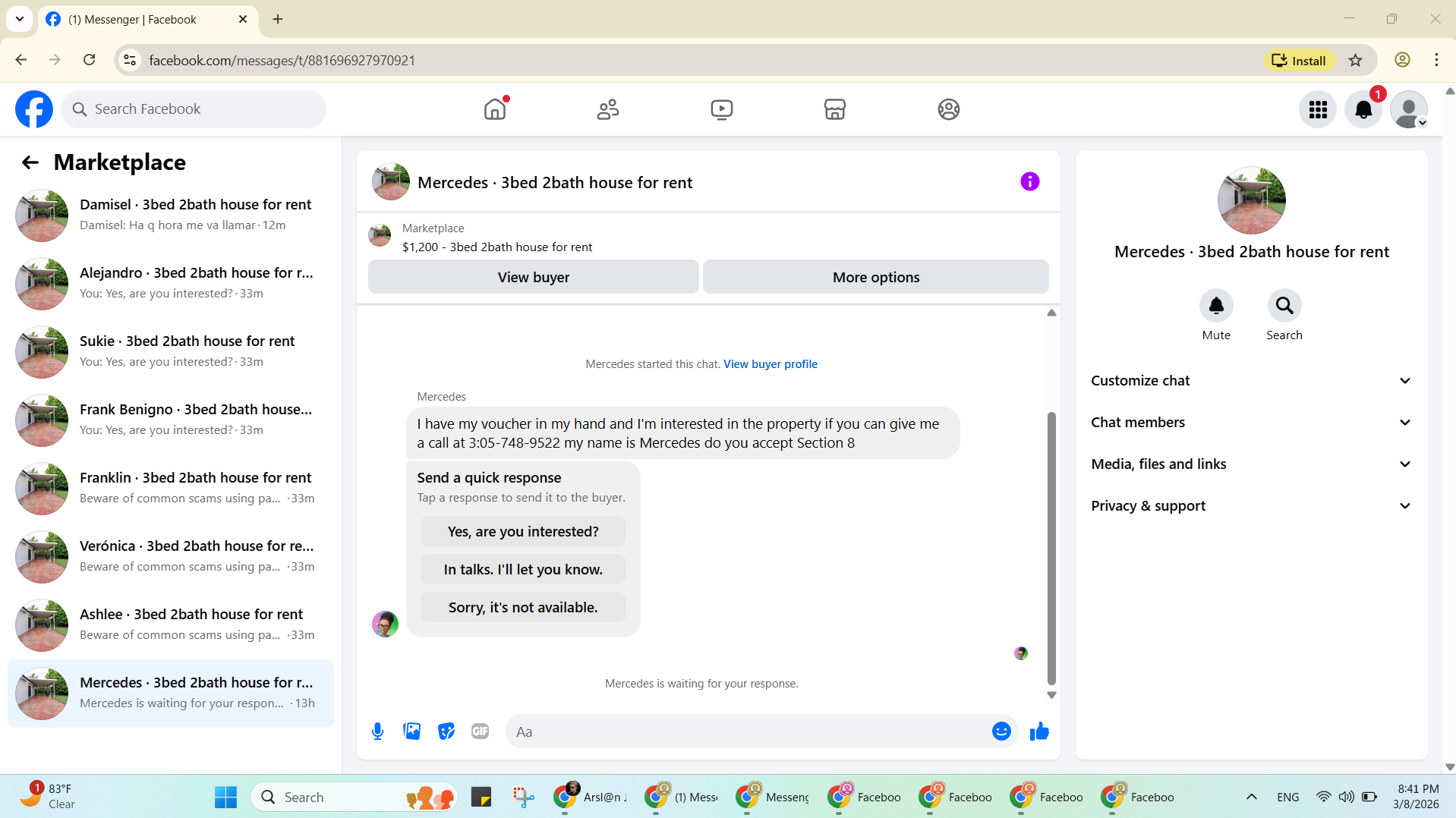The width and height of the screenshot is (1456, 818).
Task: Choose a sticker icon in composer
Action: [446, 731]
